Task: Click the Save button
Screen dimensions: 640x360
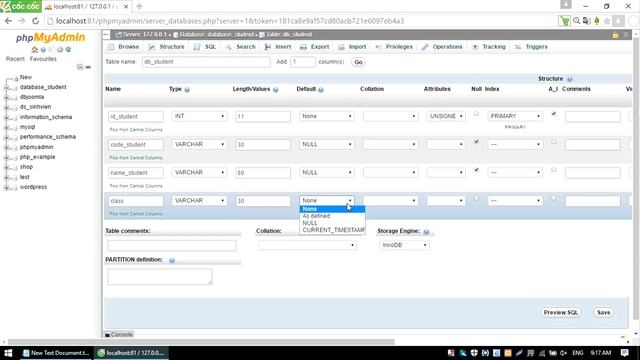Action: 603,313
